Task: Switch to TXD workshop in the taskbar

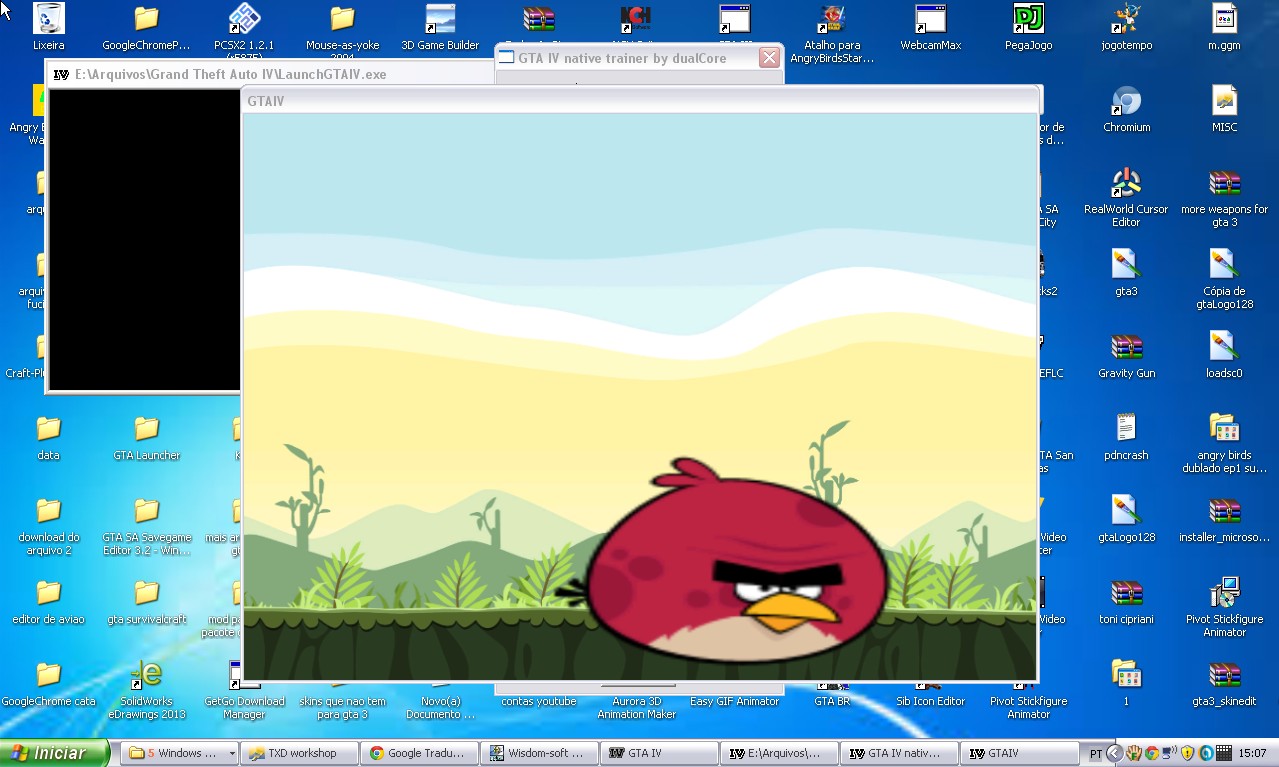Action: click(x=300, y=753)
